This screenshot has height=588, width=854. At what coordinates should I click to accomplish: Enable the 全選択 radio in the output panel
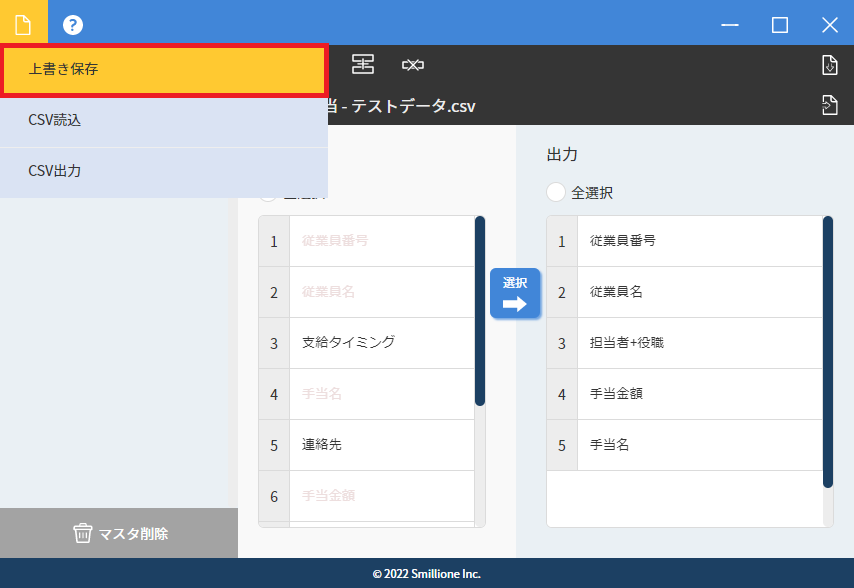point(557,192)
